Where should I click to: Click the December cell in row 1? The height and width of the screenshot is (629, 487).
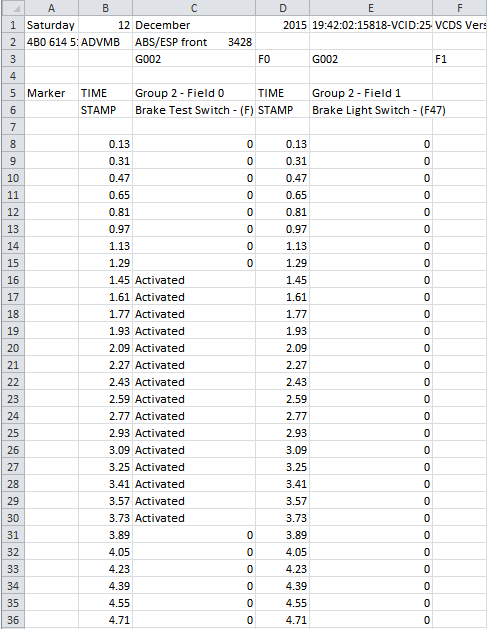coord(194,25)
